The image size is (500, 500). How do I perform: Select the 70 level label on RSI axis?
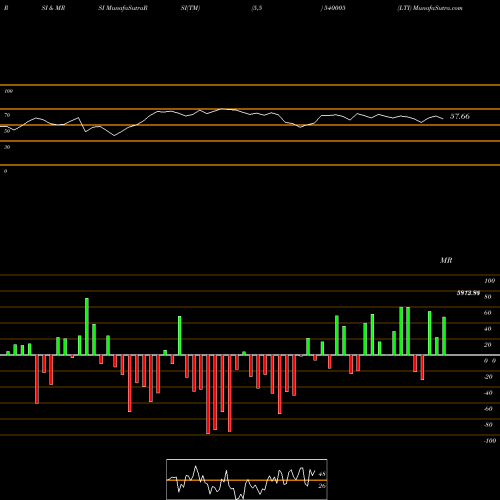pyautogui.click(x=7, y=115)
